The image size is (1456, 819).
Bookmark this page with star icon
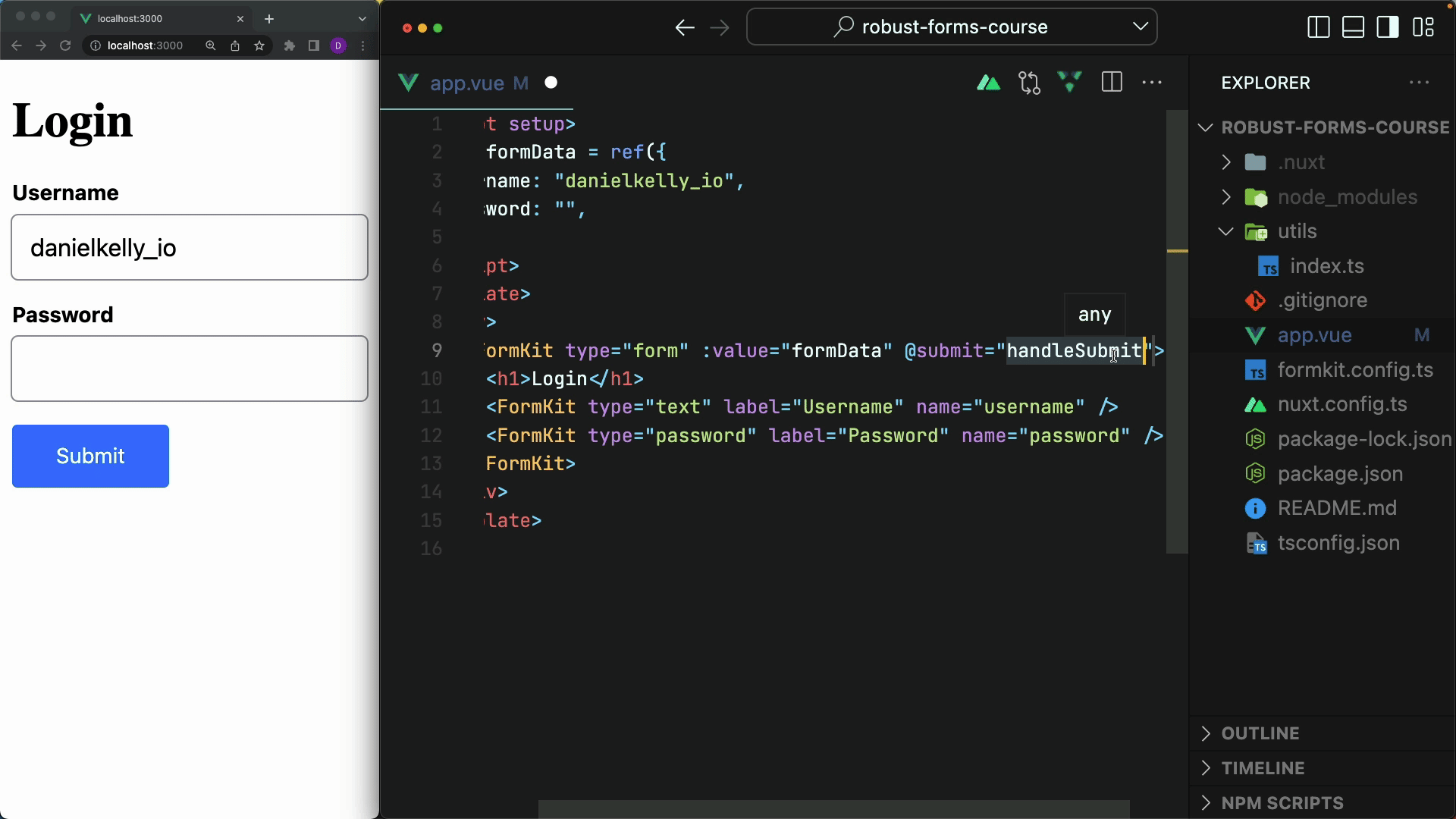pyautogui.click(x=259, y=46)
